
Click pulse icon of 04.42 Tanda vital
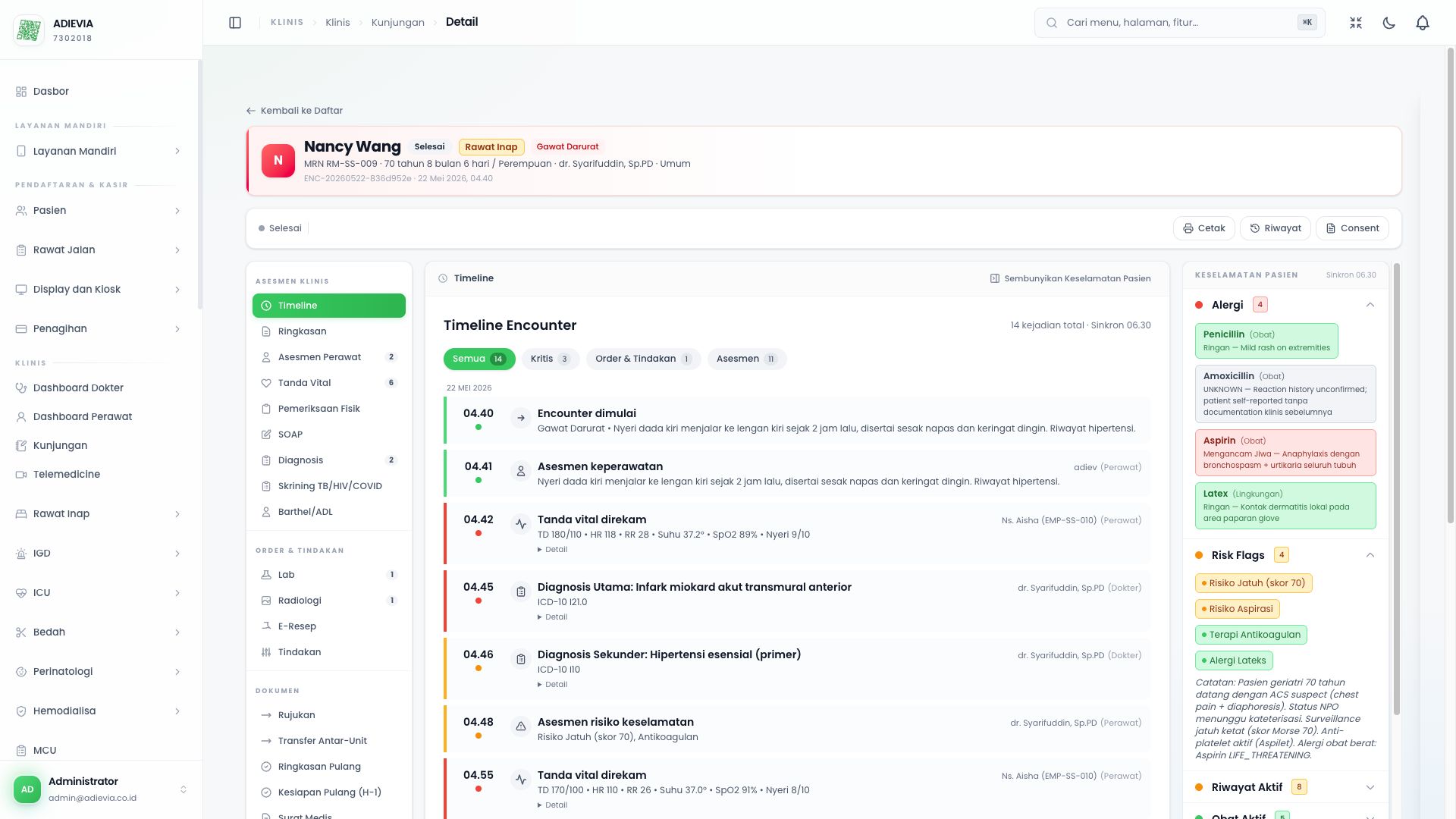coord(521,524)
